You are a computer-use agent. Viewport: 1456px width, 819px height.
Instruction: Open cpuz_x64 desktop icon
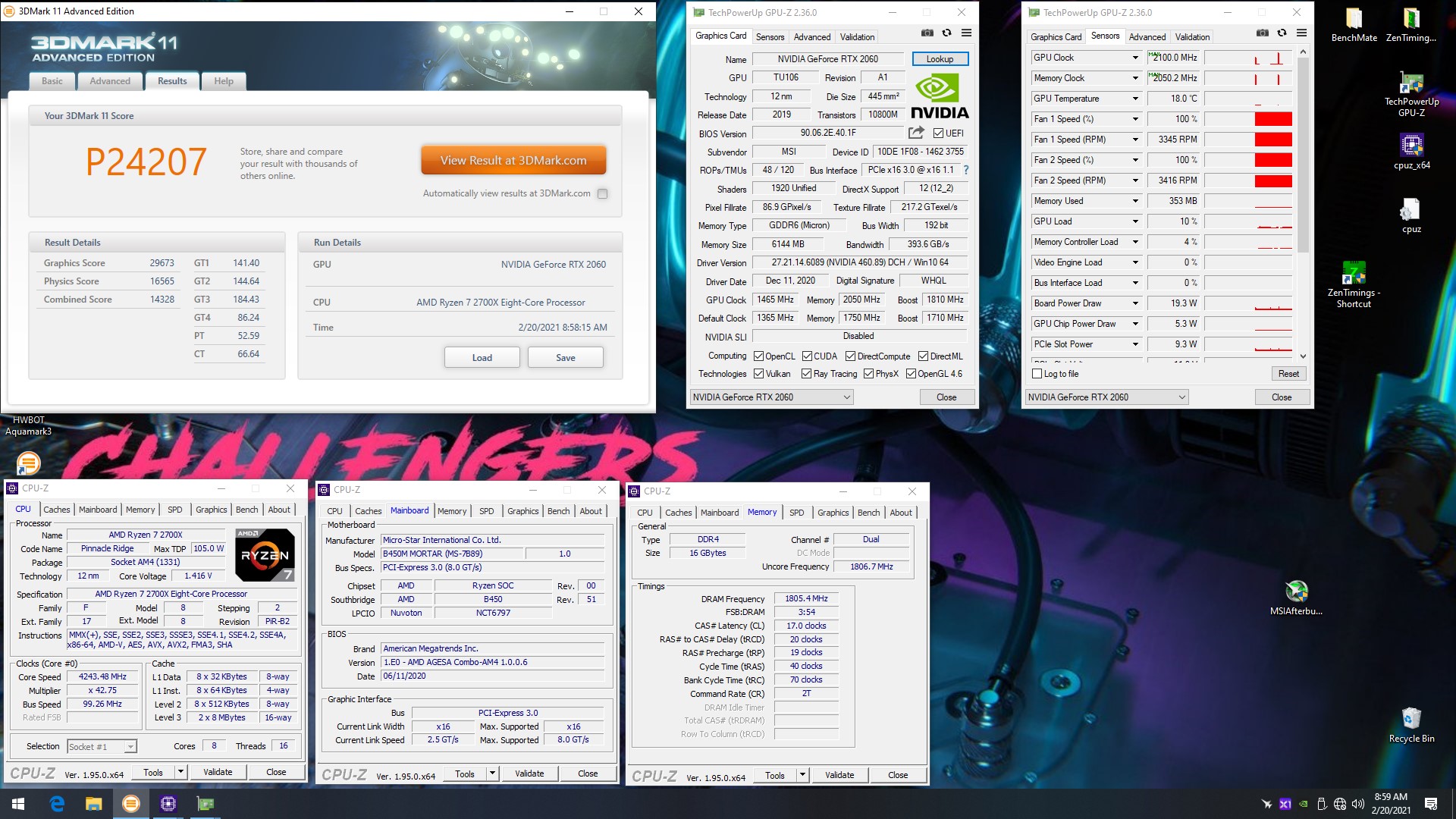tap(1411, 151)
